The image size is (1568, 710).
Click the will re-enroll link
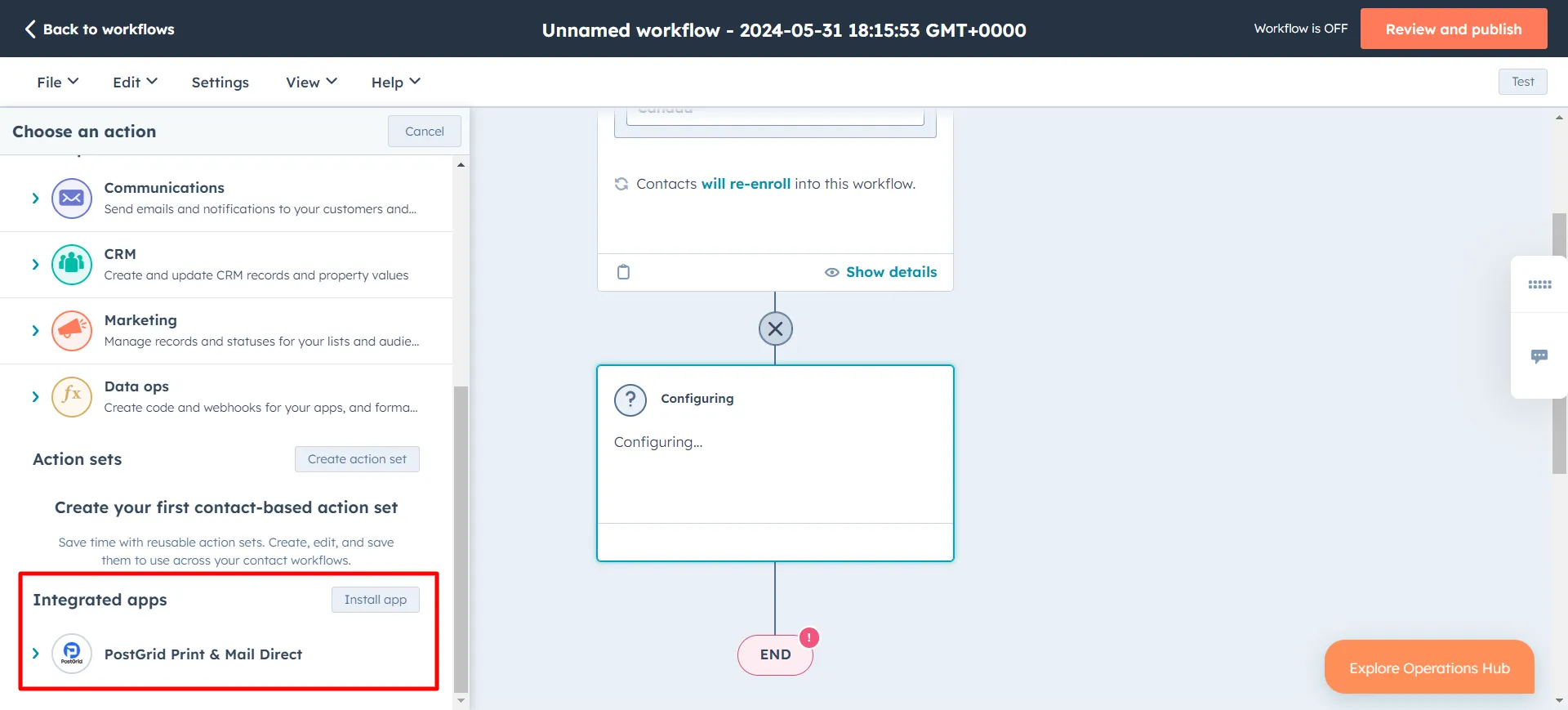pyautogui.click(x=746, y=184)
